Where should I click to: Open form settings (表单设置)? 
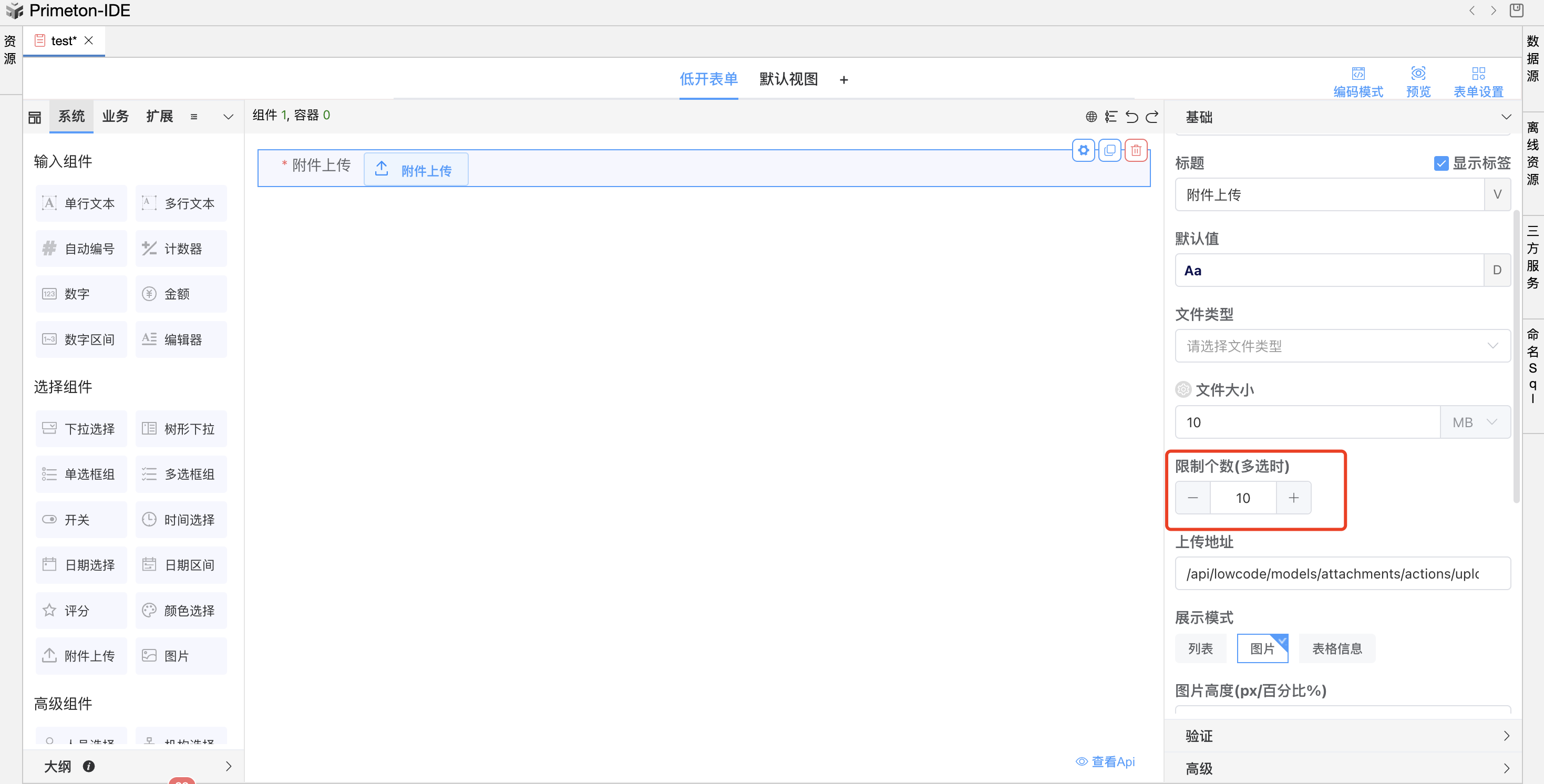[x=1478, y=81]
